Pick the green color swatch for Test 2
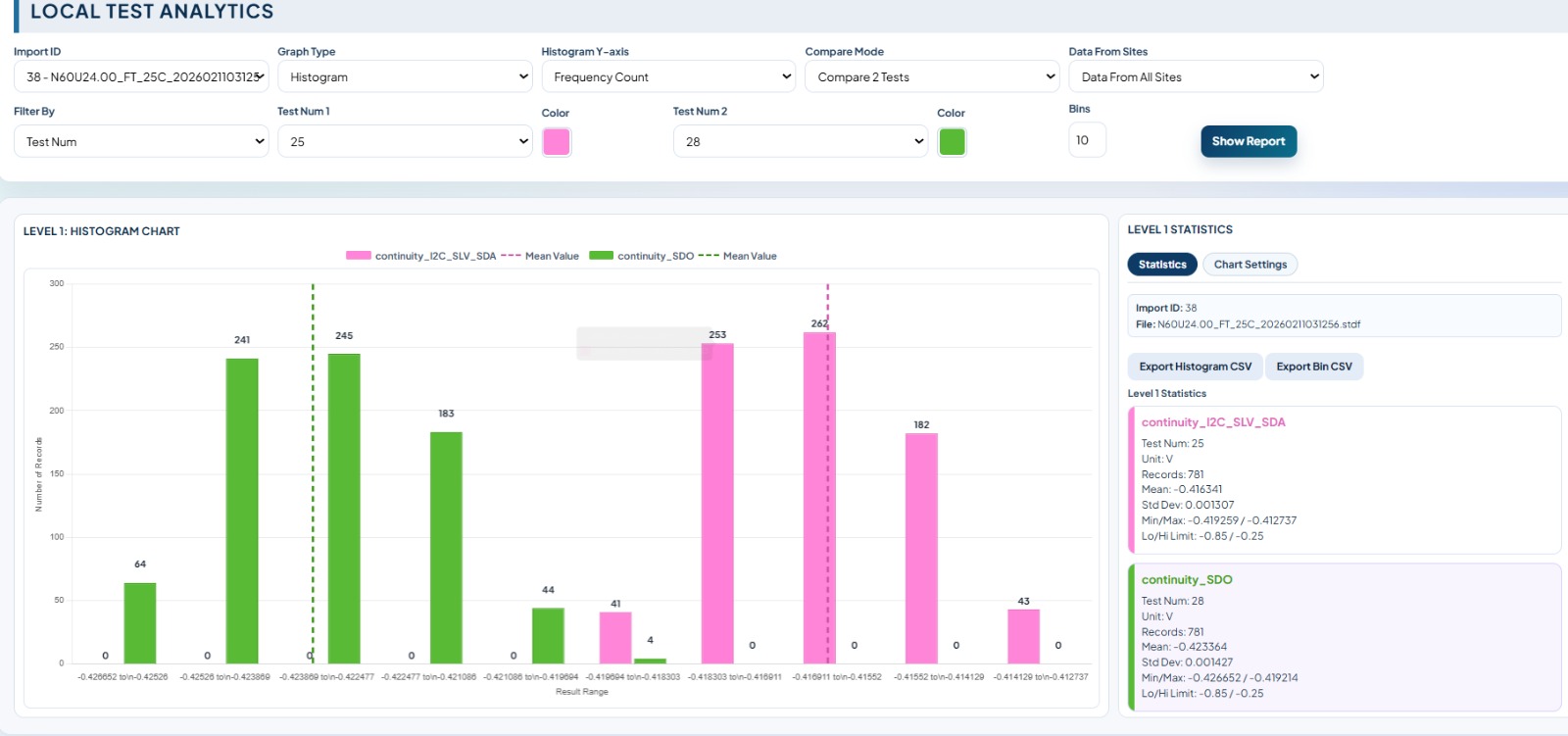Image resolution: width=1568 pixels, height=736 pixels. 952,142
